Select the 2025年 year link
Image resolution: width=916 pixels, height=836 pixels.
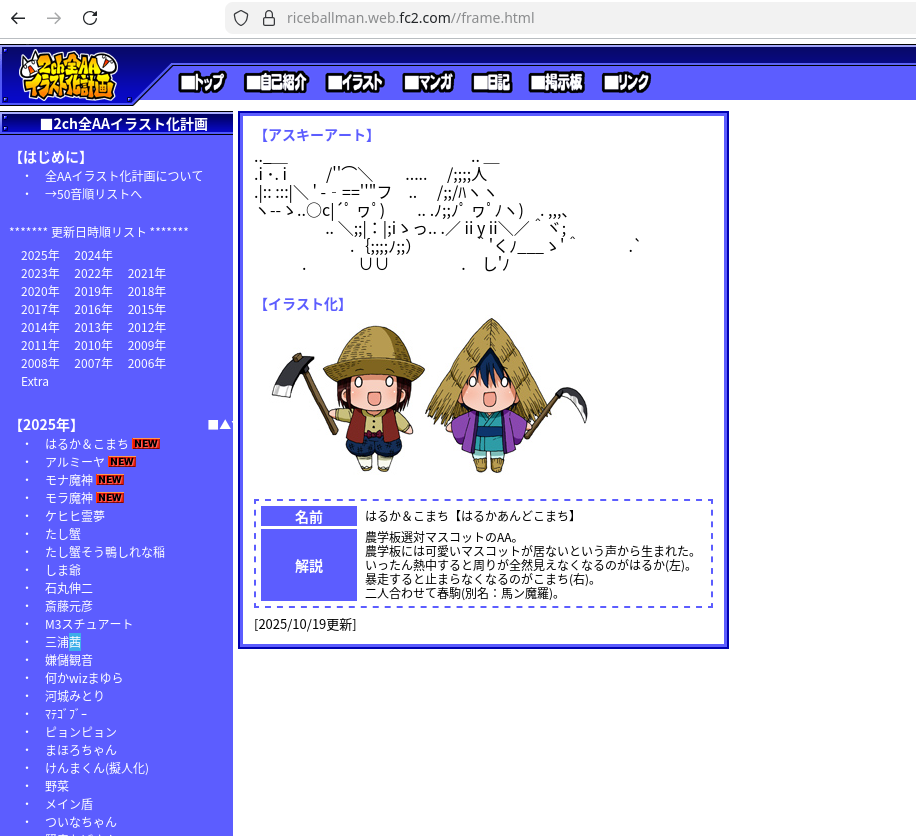click(40, 255)
